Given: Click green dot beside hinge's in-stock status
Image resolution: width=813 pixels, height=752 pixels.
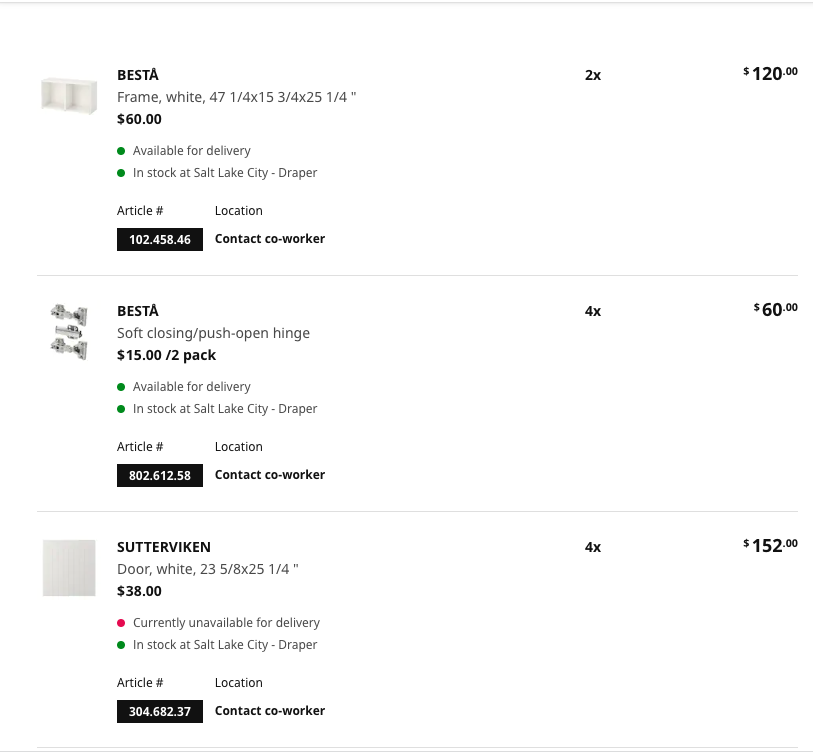Looking at the screenshot, I should point(121,409).
